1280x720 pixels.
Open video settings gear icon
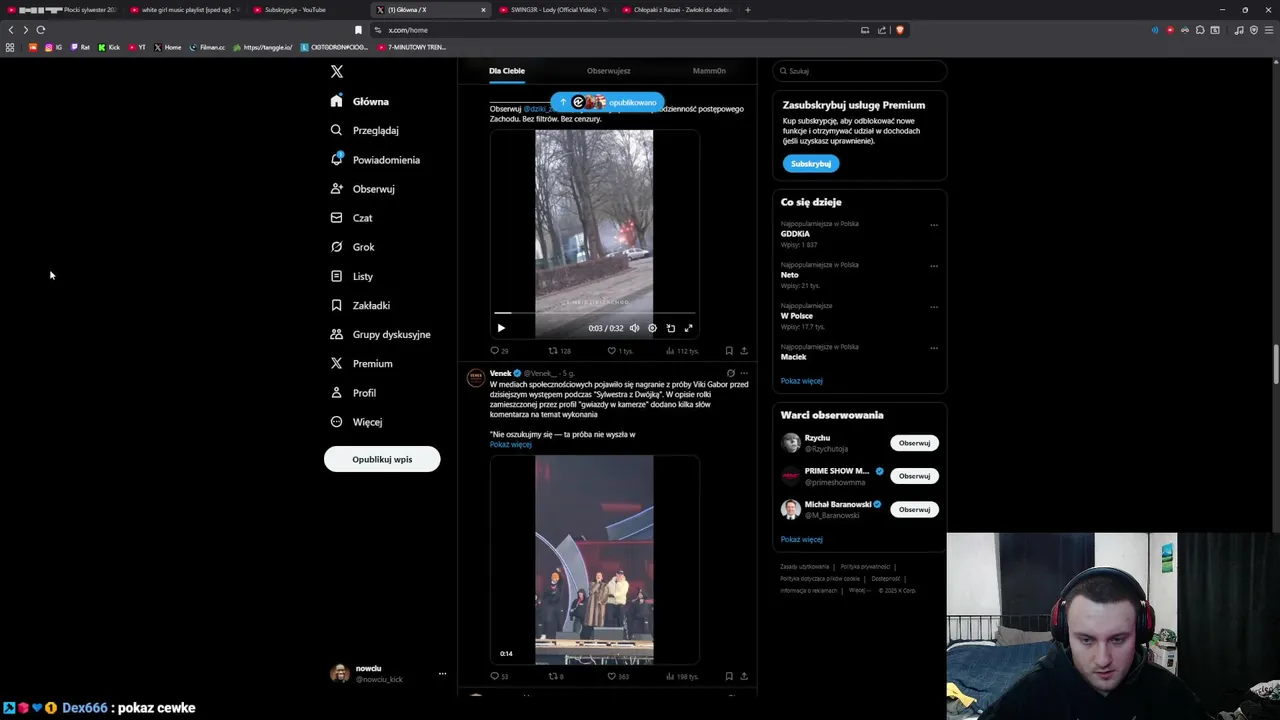click(x=652, y=328)
